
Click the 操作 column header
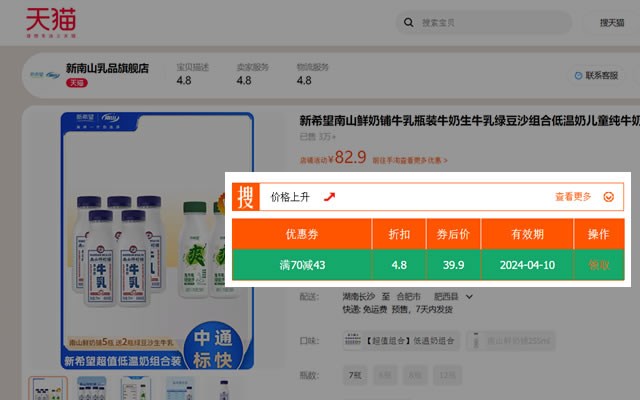[x=599, y=234]
